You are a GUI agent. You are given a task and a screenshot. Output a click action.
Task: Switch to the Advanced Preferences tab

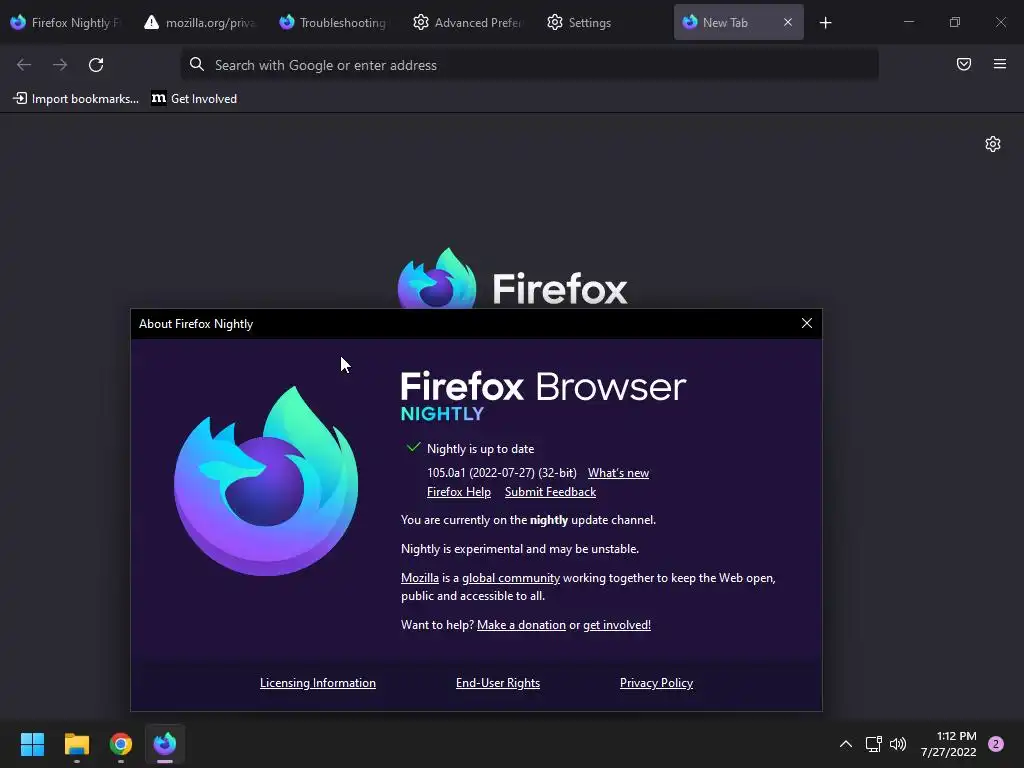468,23
